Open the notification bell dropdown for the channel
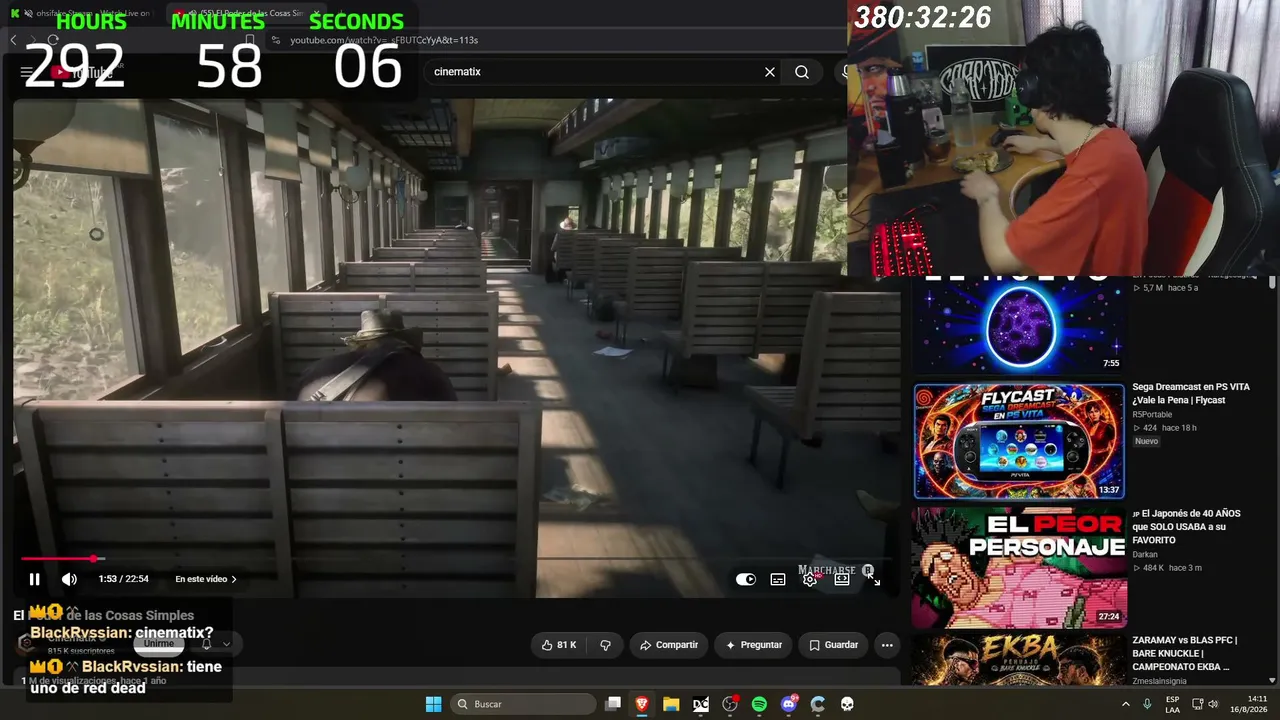Viewport: 1280px width, 720px height. pyautogui.click(x=215, y=643)
